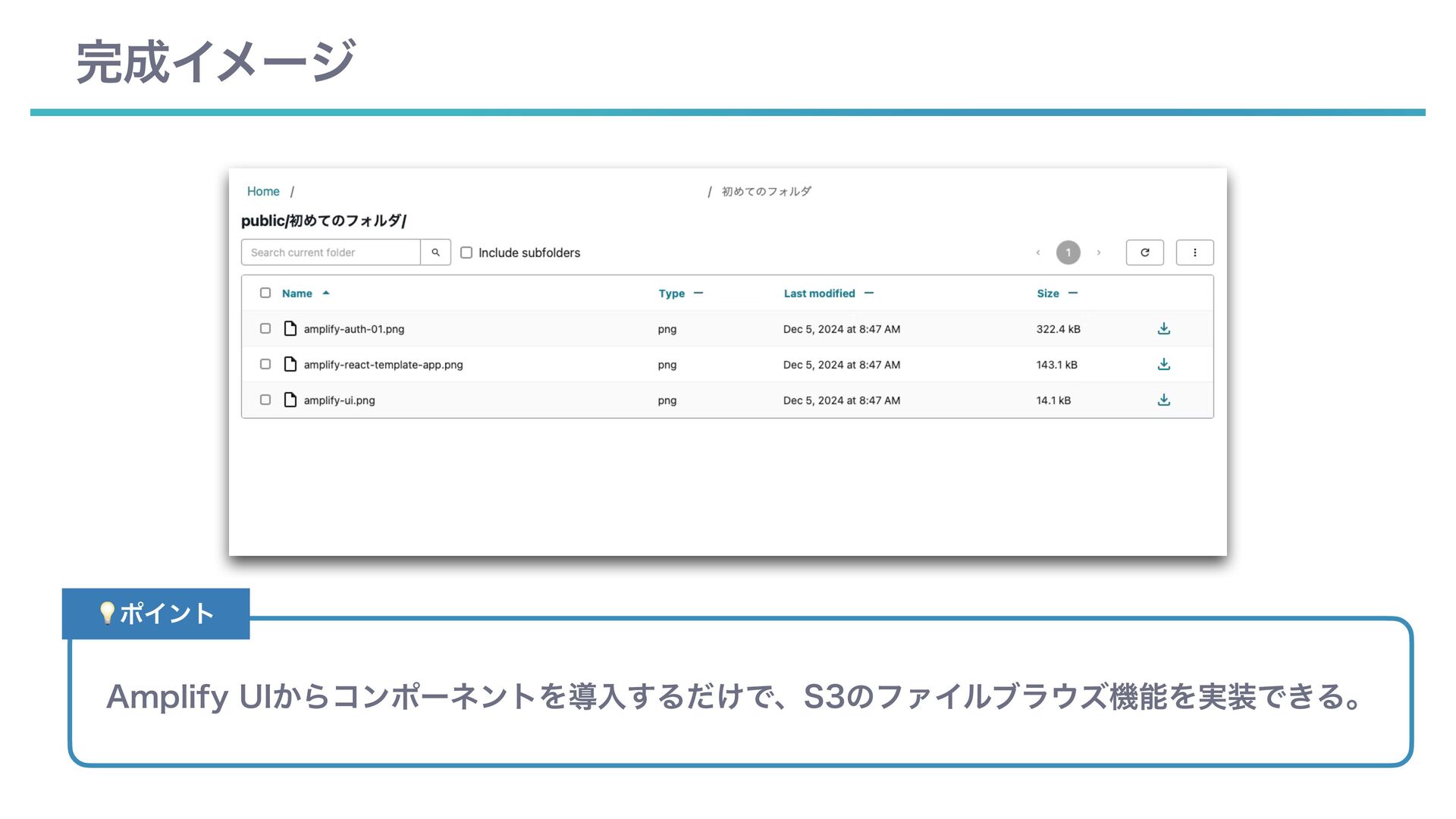Open the three-dot actions menu
This screenshot has height=819, width=1456.
pyautogui.click(x=1194, y=253)
